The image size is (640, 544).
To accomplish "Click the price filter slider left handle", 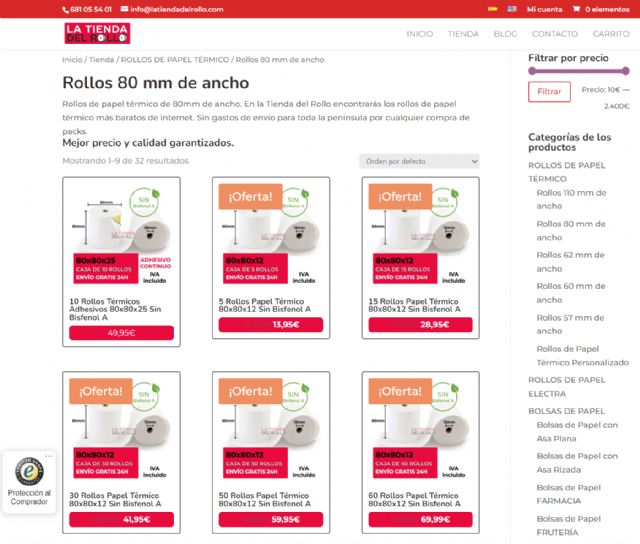I will point(532,71).
